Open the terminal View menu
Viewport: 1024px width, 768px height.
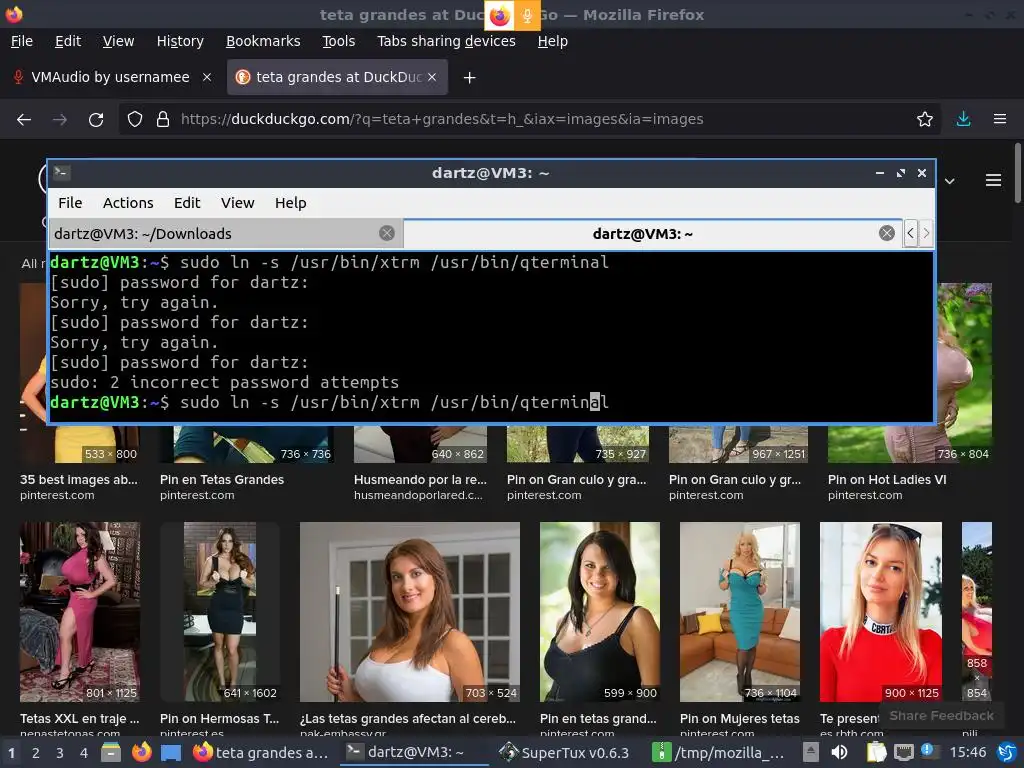(x=238, y=203)
